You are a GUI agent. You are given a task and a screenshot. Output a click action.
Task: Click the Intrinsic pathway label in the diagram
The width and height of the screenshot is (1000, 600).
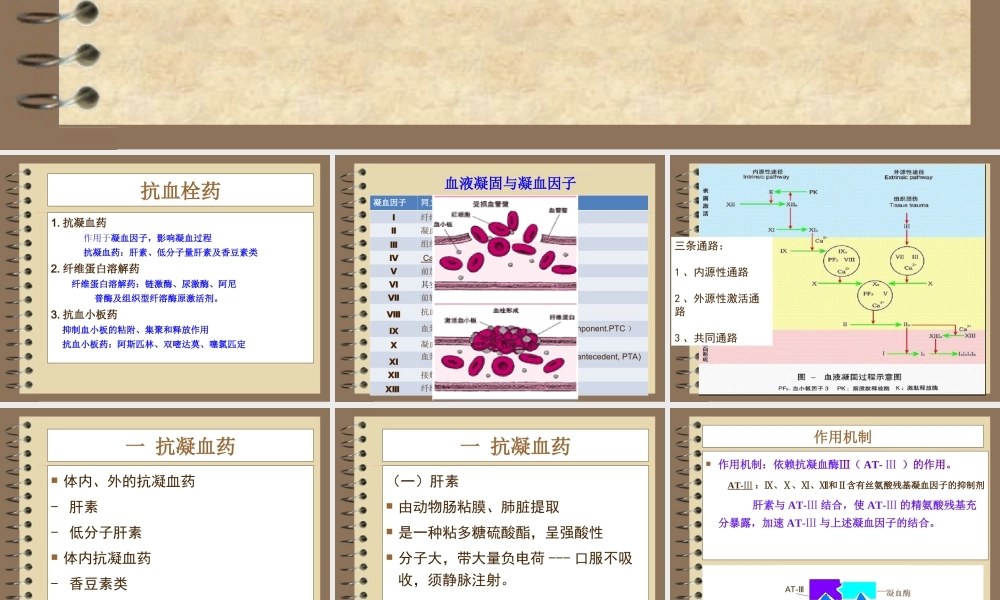770,175
